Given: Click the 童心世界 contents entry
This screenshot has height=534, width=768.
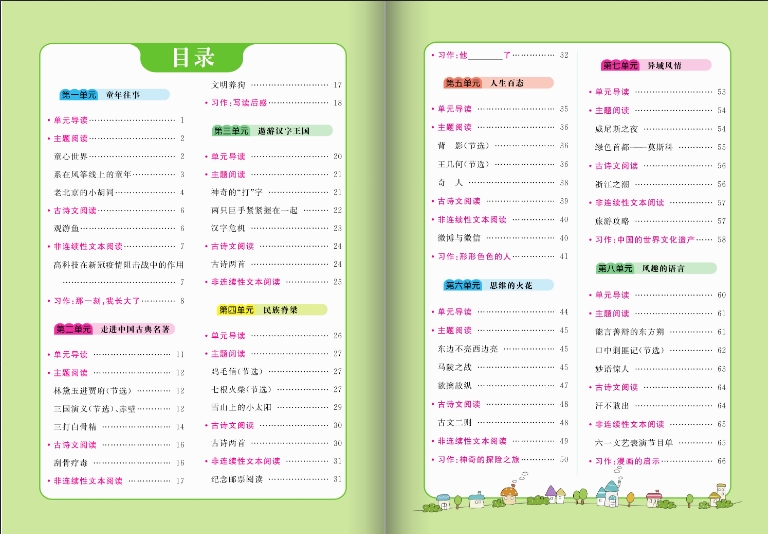Looking at the screenshot, I should pyautogui.click(x=71, y=156).
